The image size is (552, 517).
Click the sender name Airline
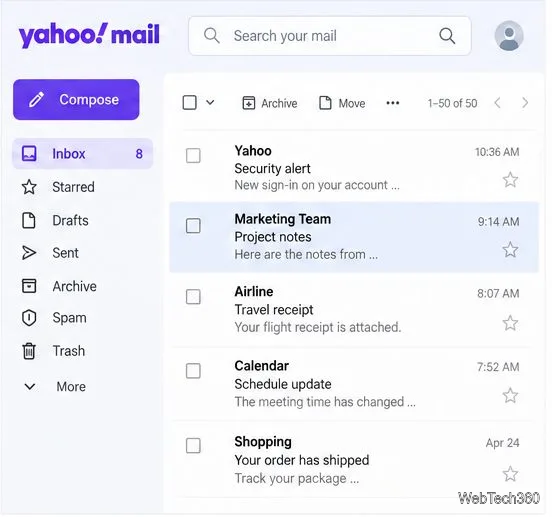click(x=254, y=291)
